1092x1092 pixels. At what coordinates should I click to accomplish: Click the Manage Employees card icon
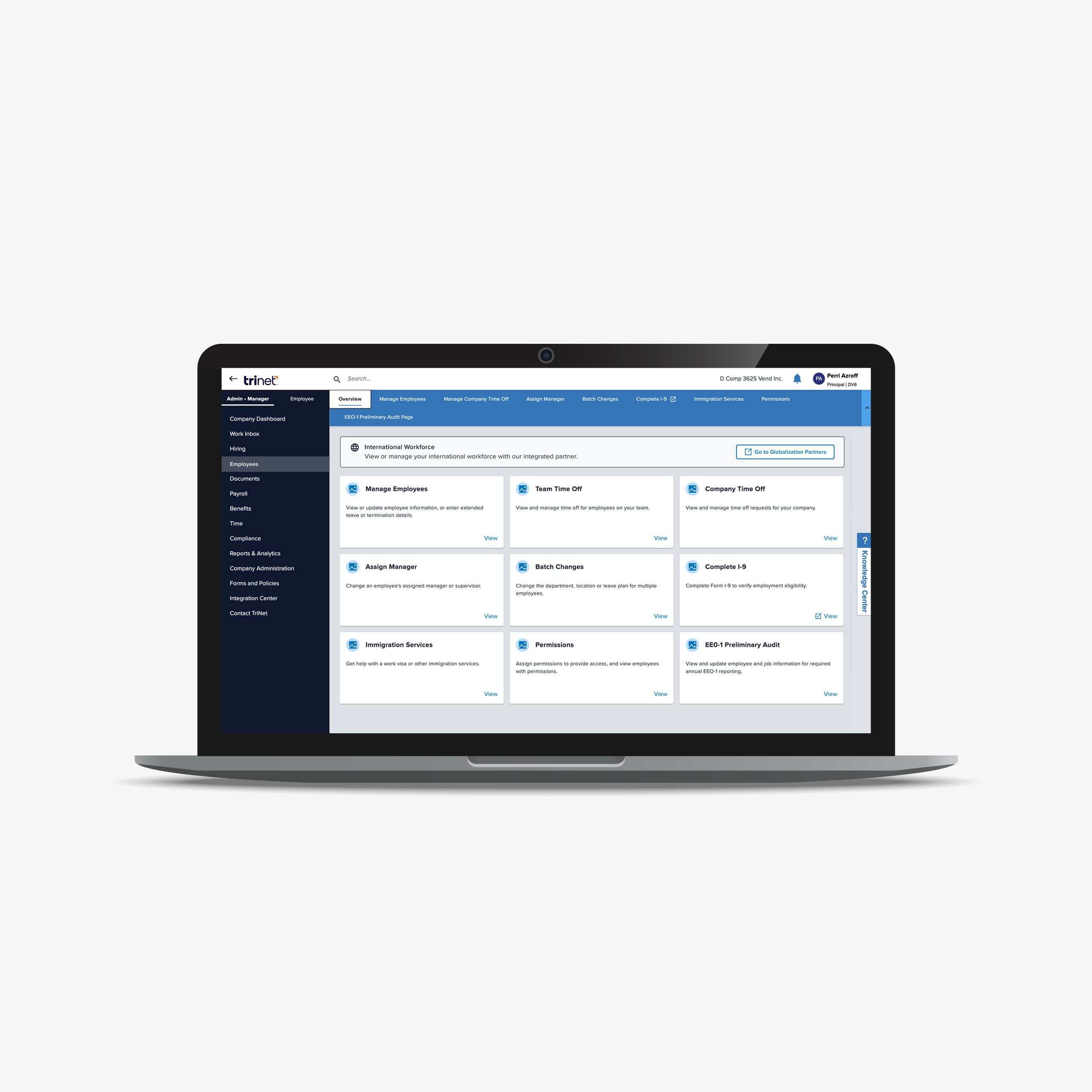click(x=353, y=489)
